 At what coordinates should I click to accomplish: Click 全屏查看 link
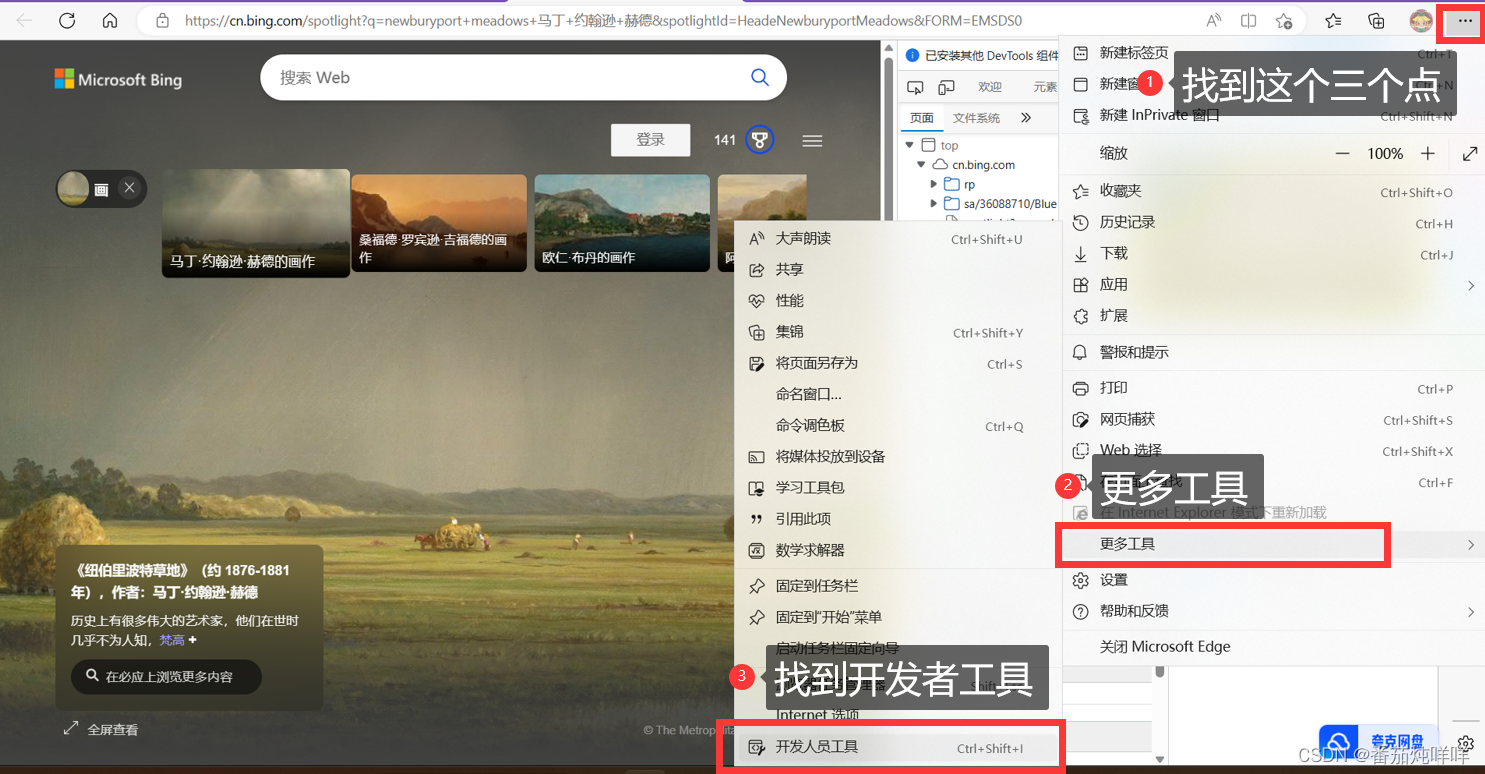coord(101,730)
